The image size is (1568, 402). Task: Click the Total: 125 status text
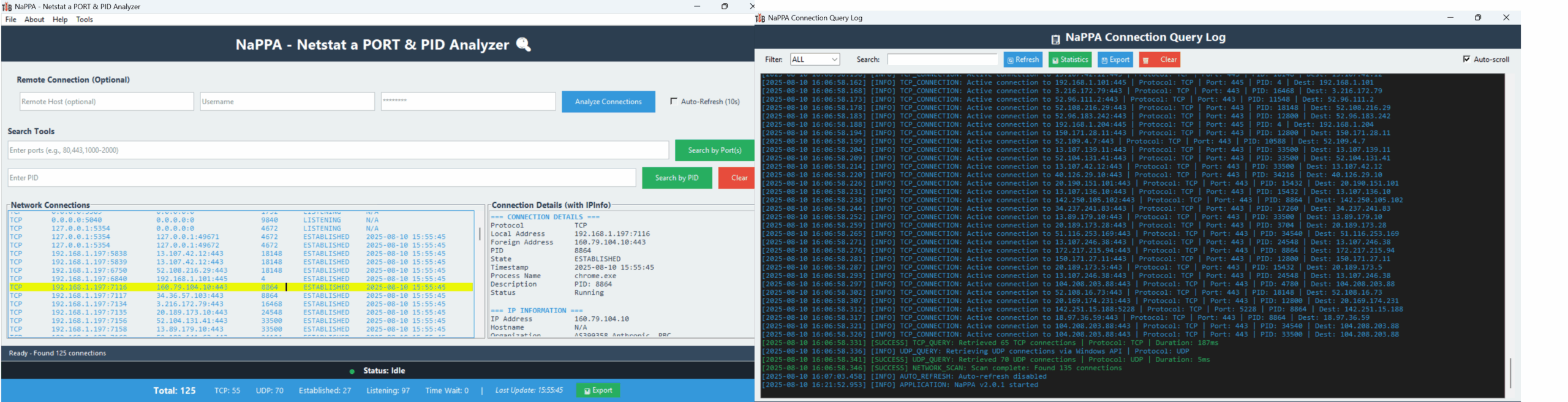pyautogui.click(x=175, y=390)
